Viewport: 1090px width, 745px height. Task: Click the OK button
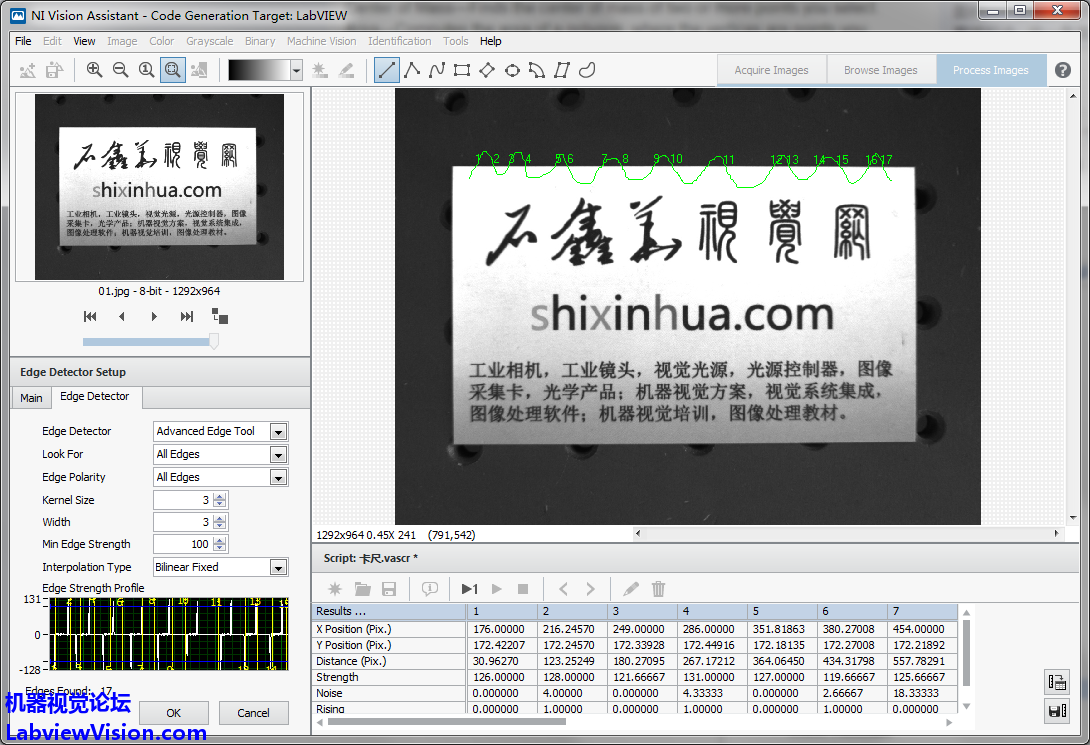point(174,713)
